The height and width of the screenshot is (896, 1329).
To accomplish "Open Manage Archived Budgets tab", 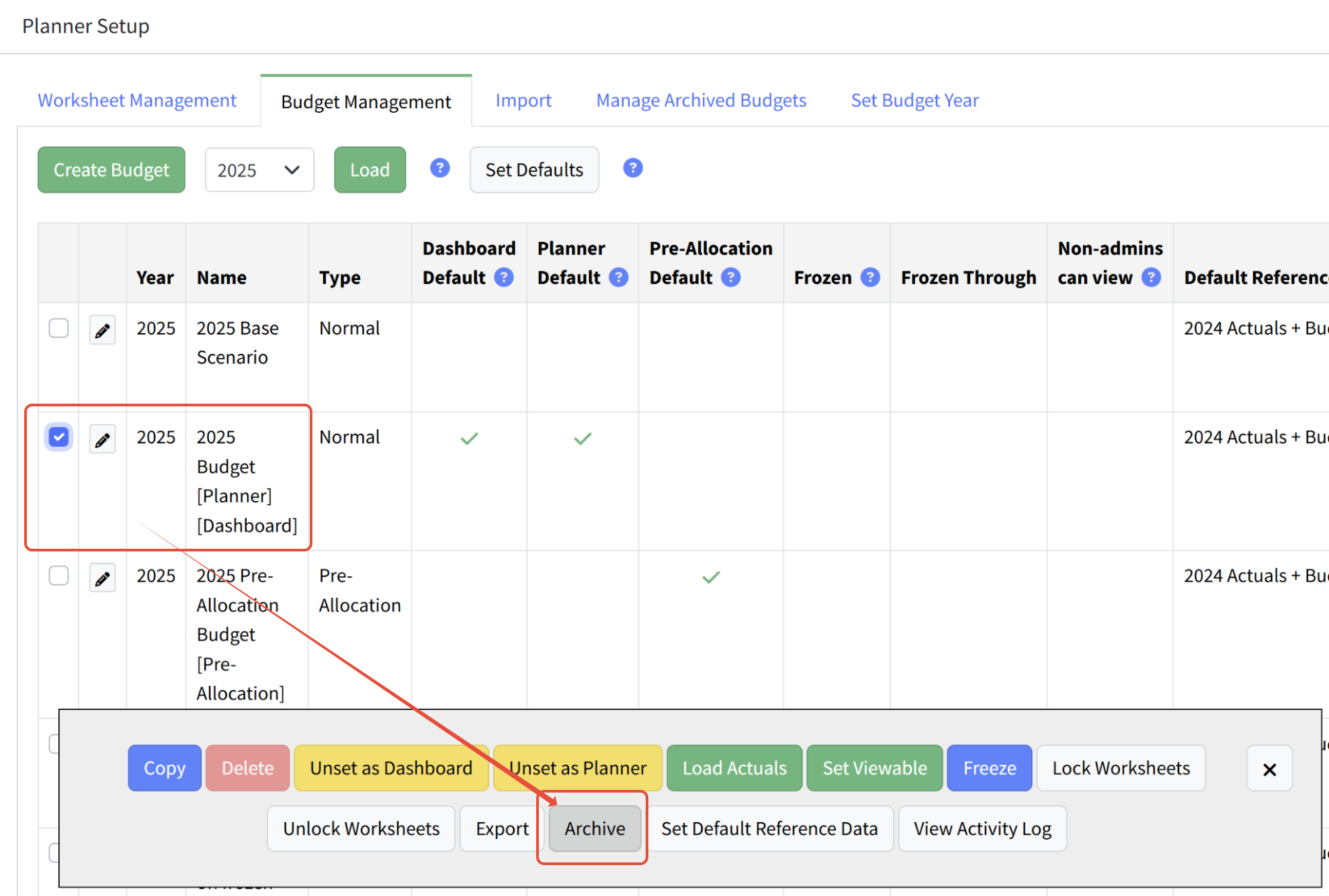I will point(701,100).
